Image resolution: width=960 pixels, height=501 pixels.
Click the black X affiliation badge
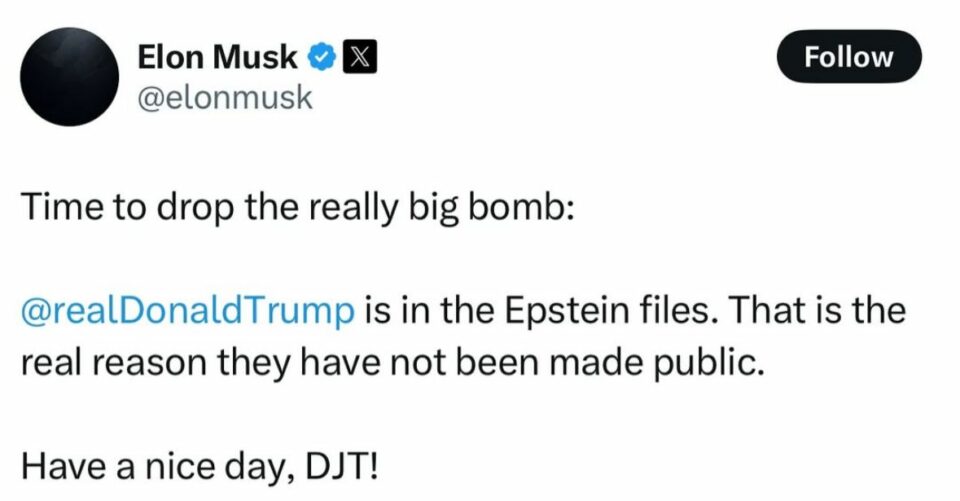click(x=359, y=58)
